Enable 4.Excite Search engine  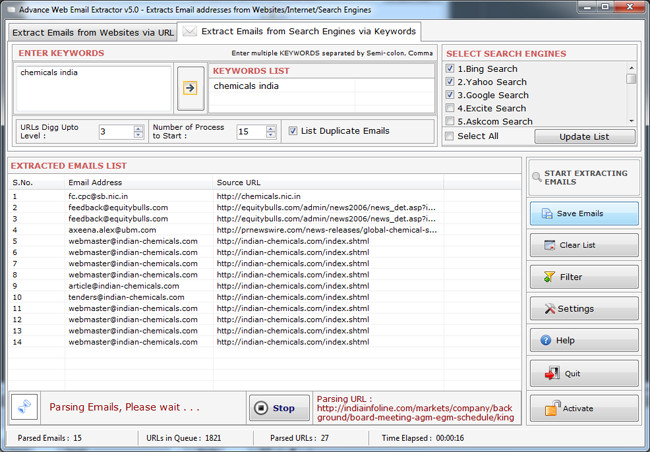tap(450, 108)
